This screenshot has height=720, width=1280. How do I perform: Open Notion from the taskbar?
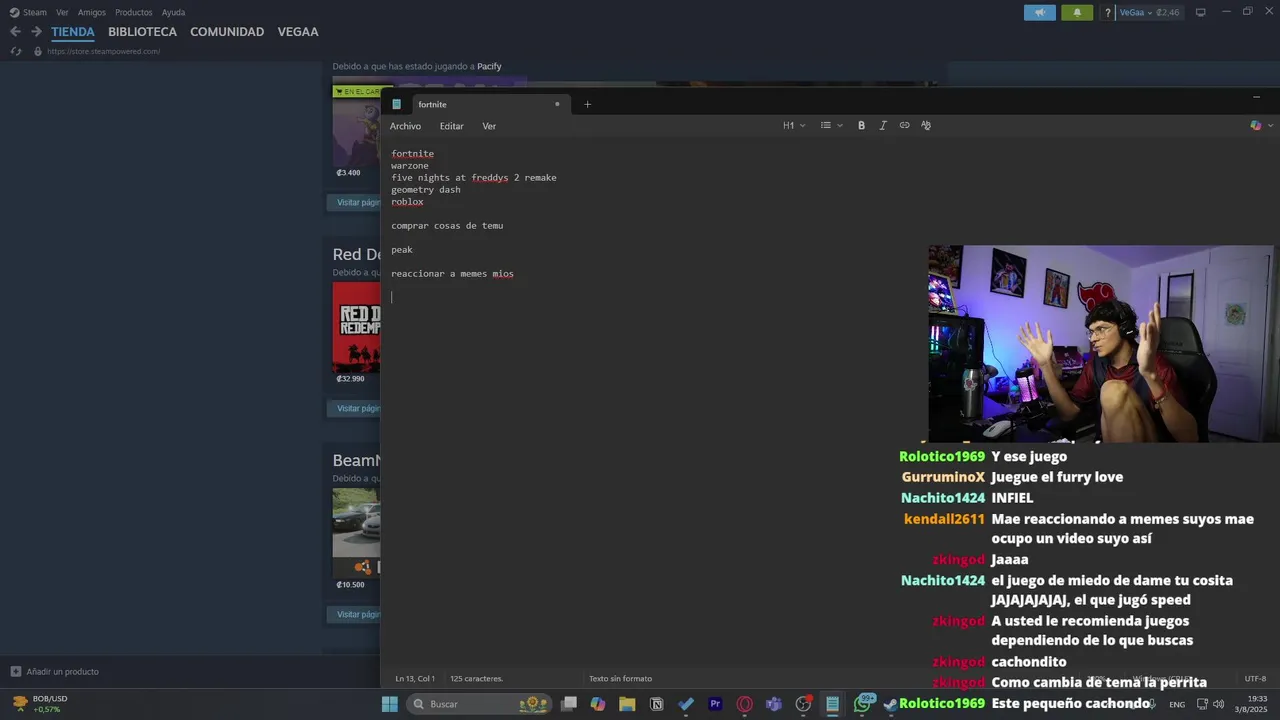click(656, 704)
